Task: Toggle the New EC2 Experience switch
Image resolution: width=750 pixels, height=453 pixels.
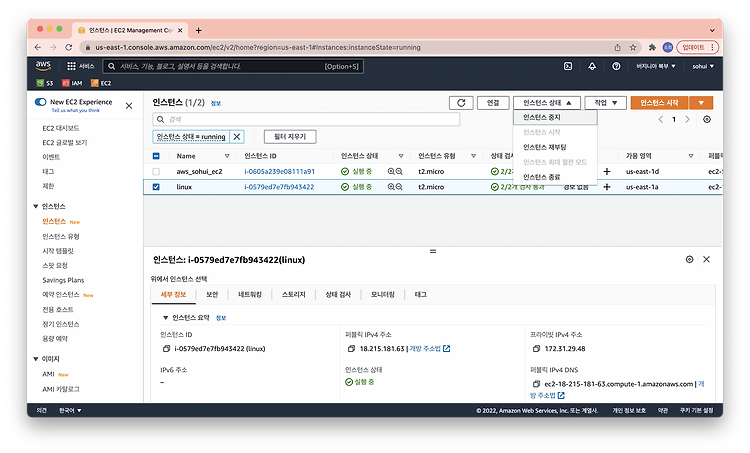Action: point(41,102)
